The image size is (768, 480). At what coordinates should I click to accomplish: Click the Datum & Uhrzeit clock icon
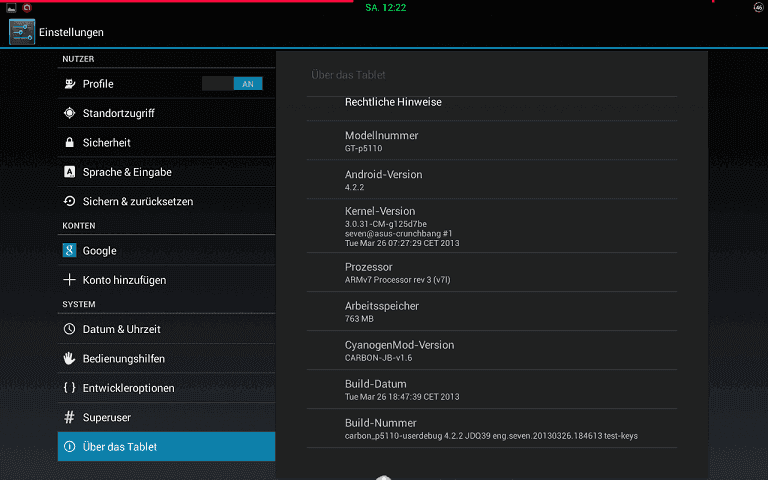coord(70,329)
